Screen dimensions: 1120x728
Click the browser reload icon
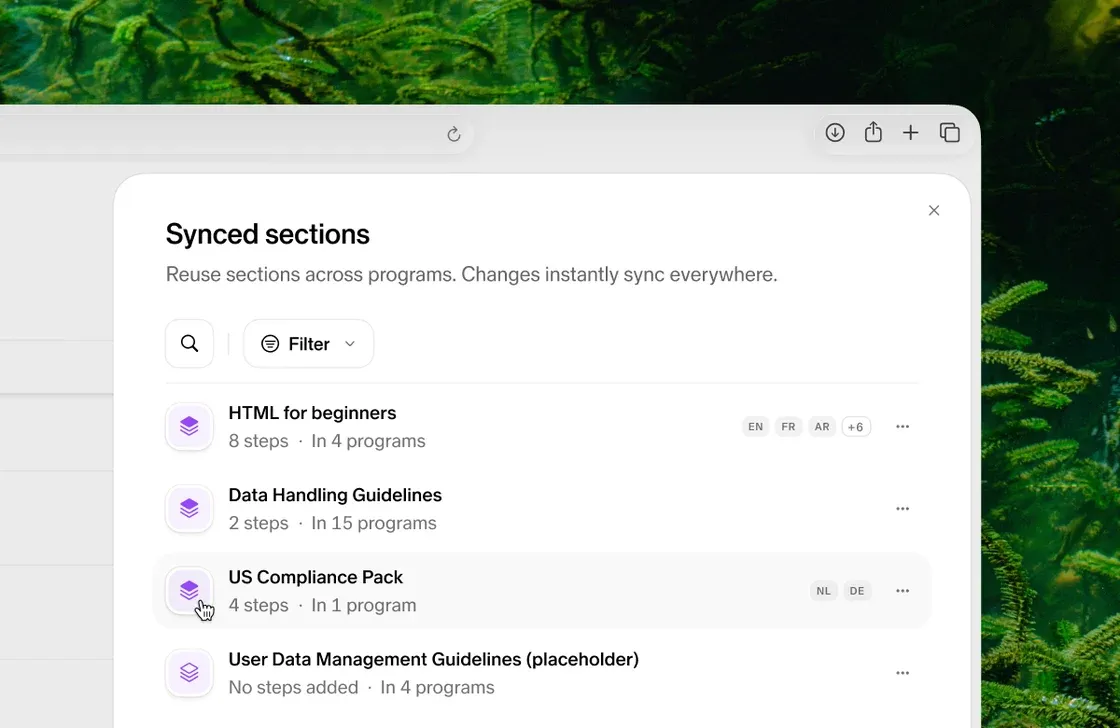454,134
